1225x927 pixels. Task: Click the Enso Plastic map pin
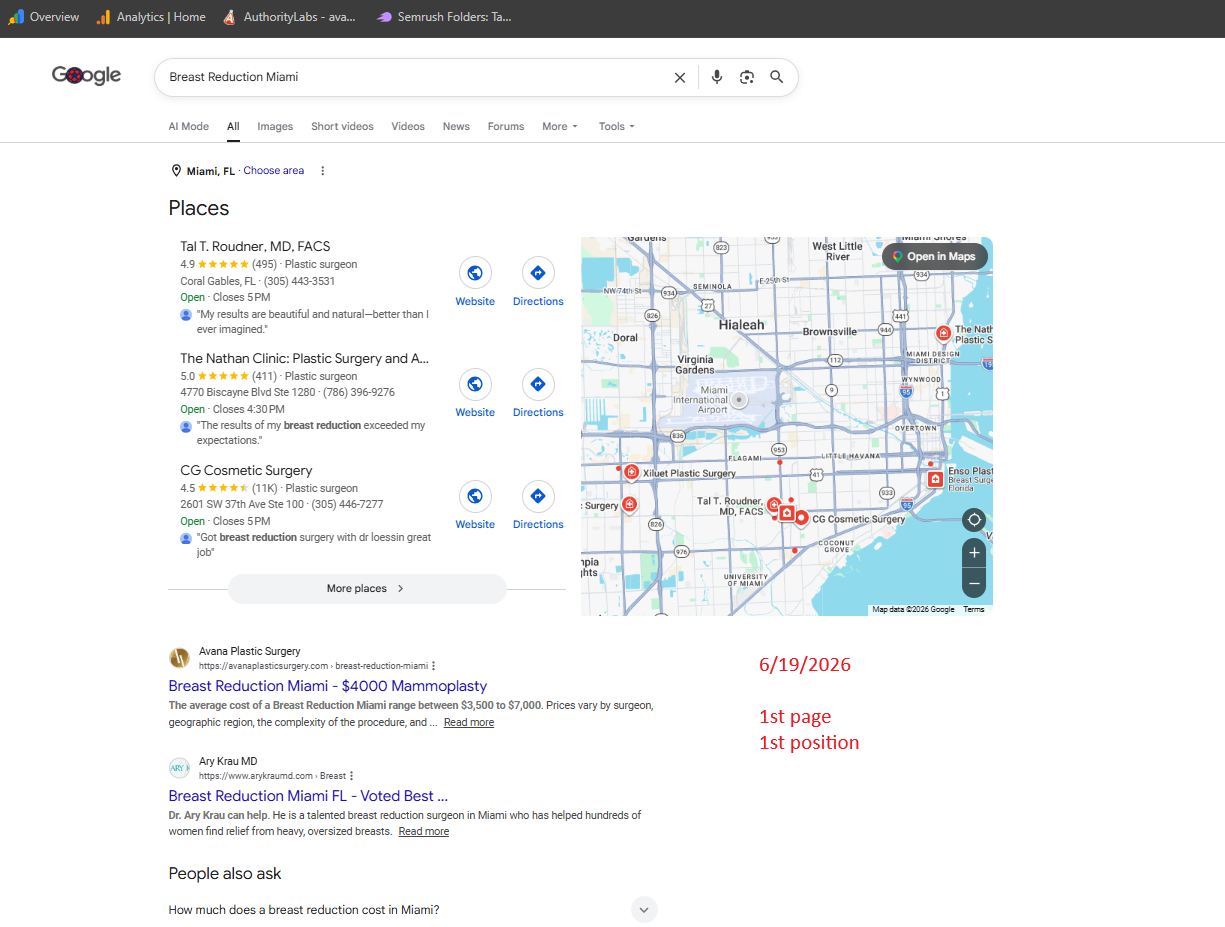(935, 479)
